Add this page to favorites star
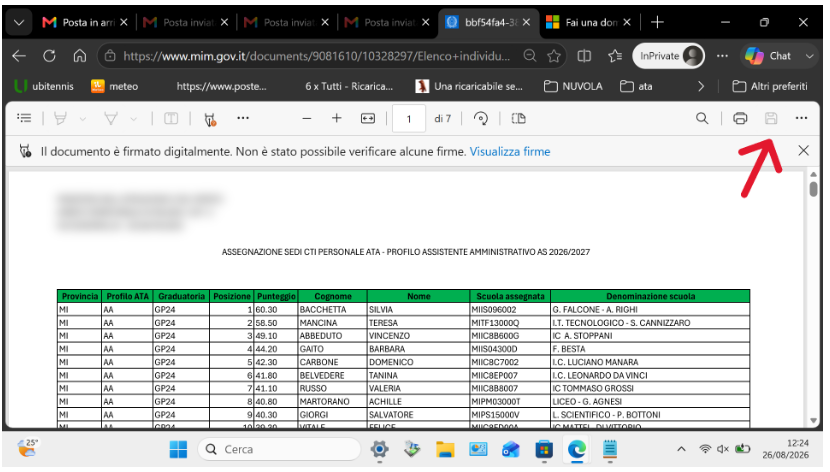Image resolution: width=830 pixels, height=472 pixels. point(554,56)
